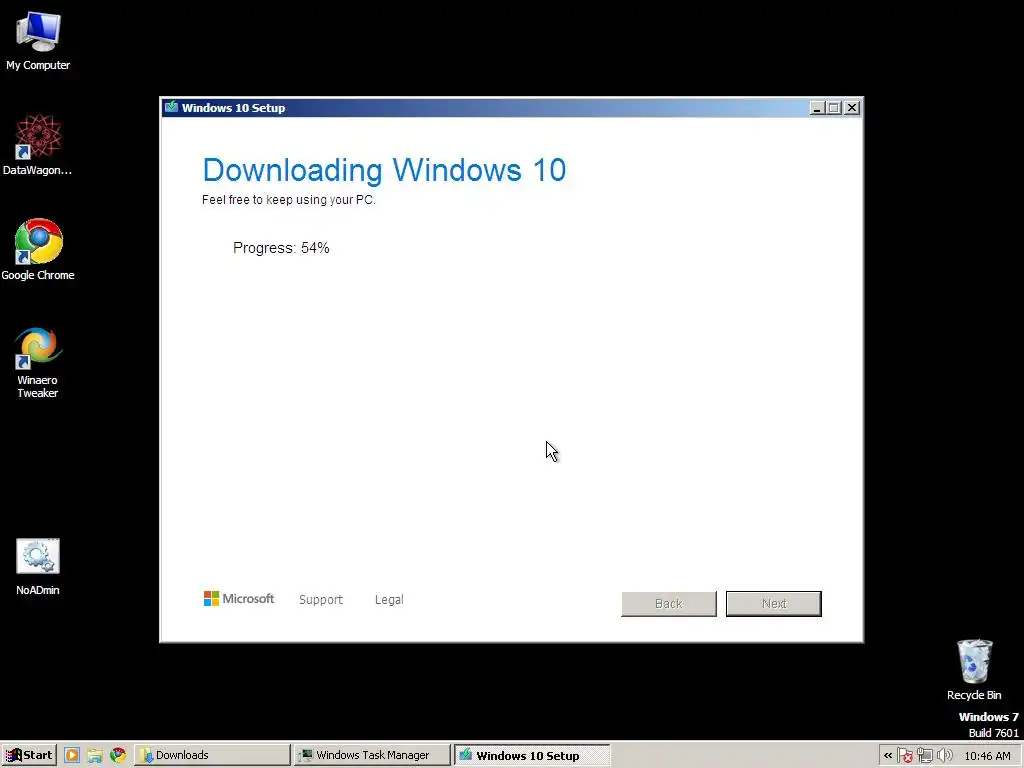Viewport: 1024px width, 768px height.
Task: Switch to Windows Task Manager taskbar button
Action: 372,755
